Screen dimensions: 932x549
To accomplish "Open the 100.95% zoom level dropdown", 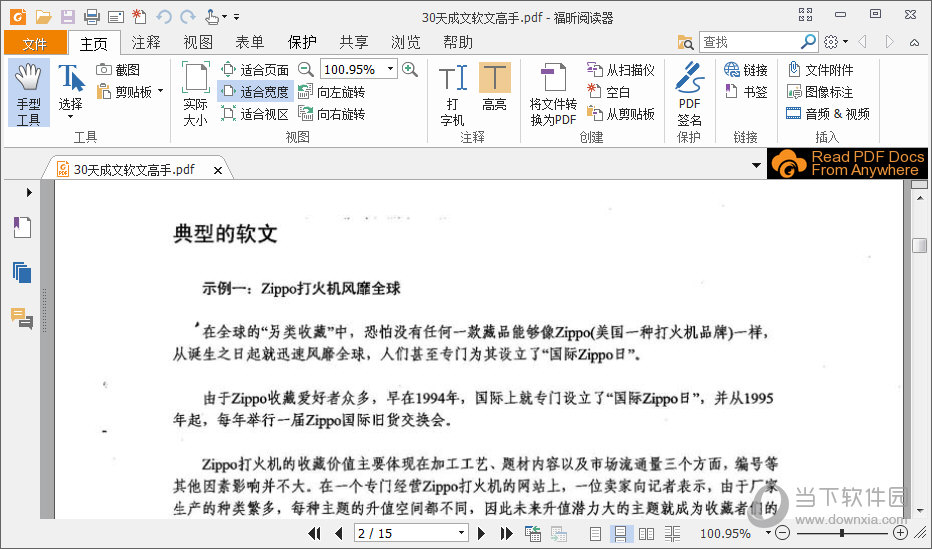I will tap(390, 69).
